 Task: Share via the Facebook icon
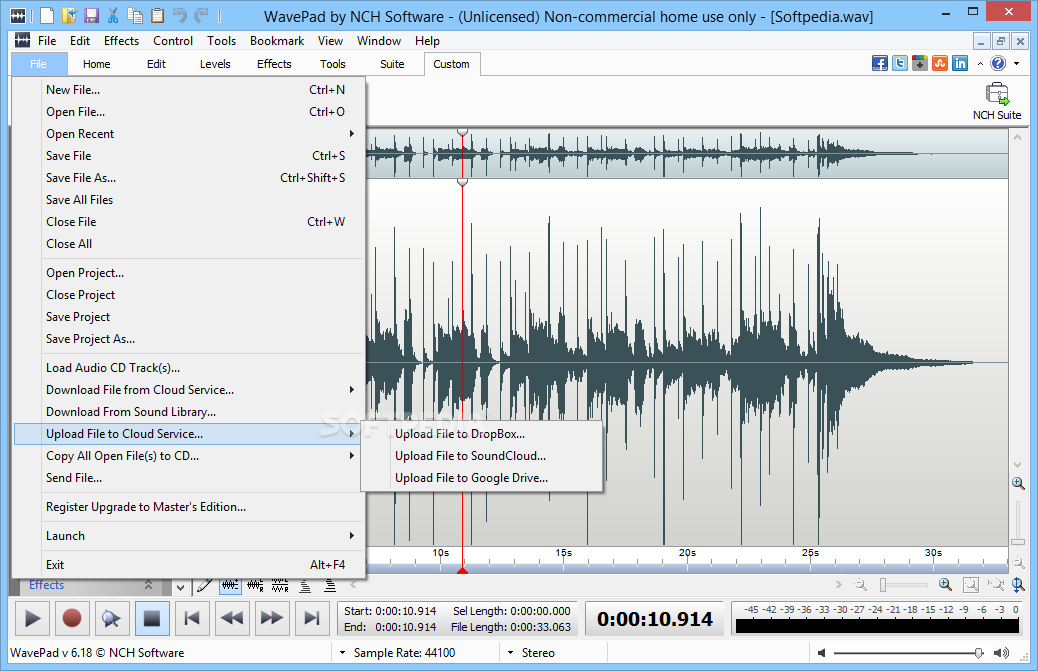point(880,64)
